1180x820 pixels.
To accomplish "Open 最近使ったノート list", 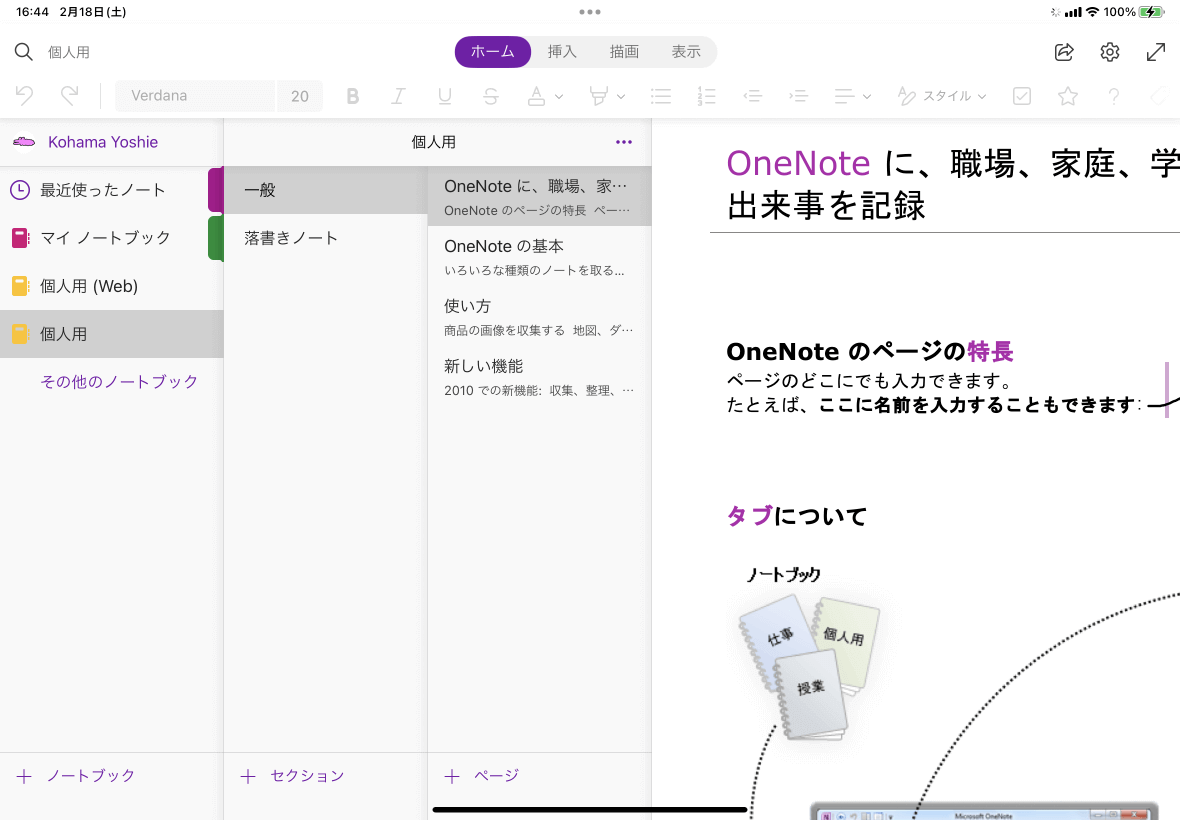I will coord(111,190).
